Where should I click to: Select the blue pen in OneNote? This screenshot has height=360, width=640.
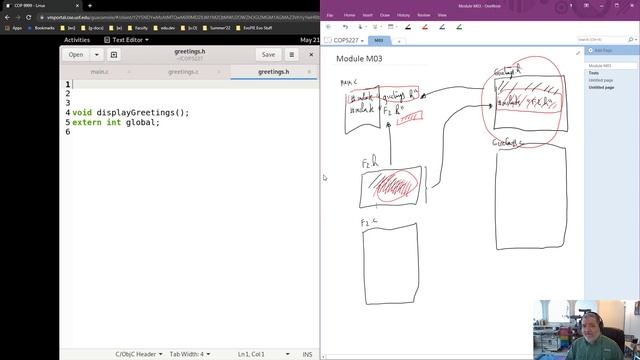point(442,27)
